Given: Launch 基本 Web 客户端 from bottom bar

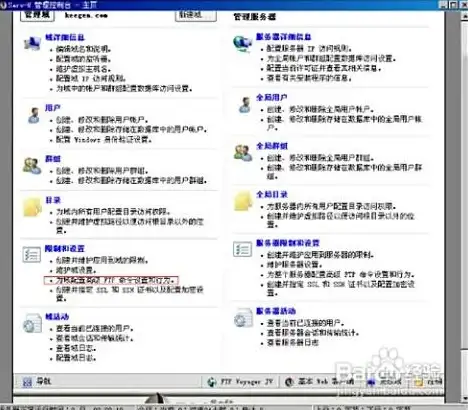Looking at the screenshot, I should (x=319, y=382).
